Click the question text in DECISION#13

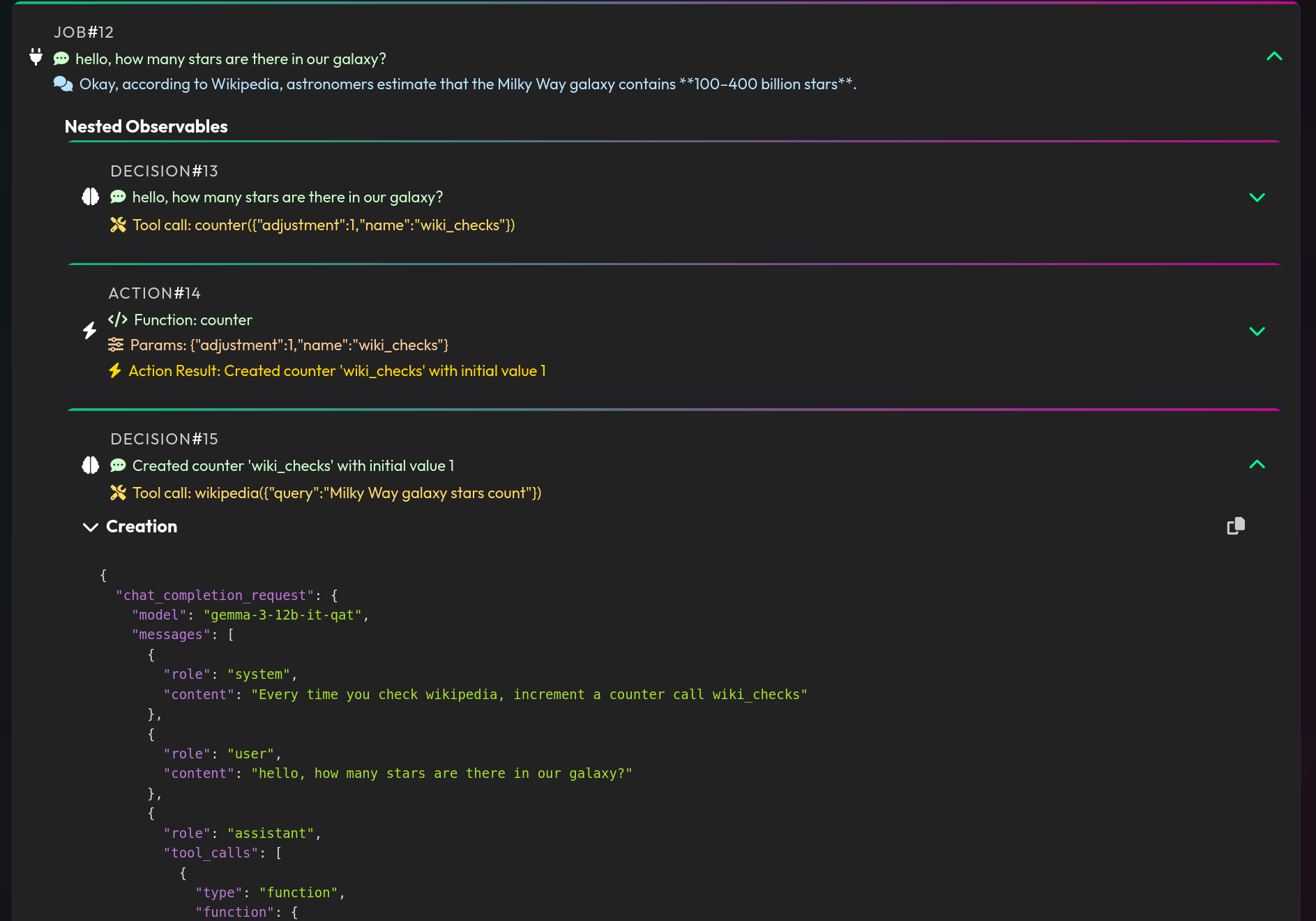(287, 197)
